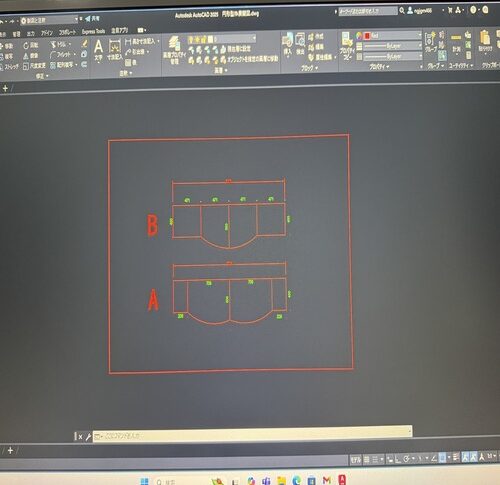
Task: Toggle highlighted object snap button in status bar
Action: (x=442, y=458)
